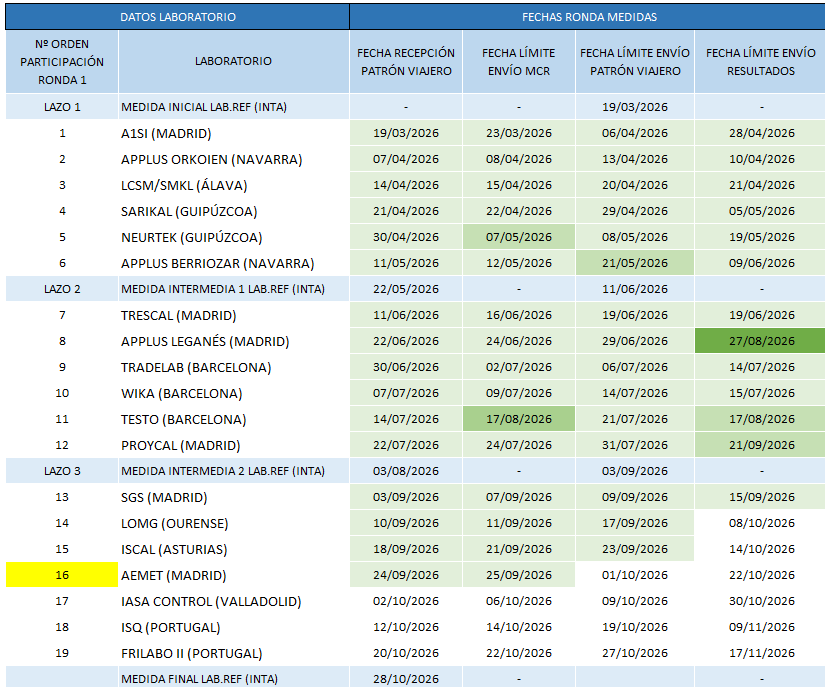Select the TESTO (BARCELONA) cell

click(234, 419)
